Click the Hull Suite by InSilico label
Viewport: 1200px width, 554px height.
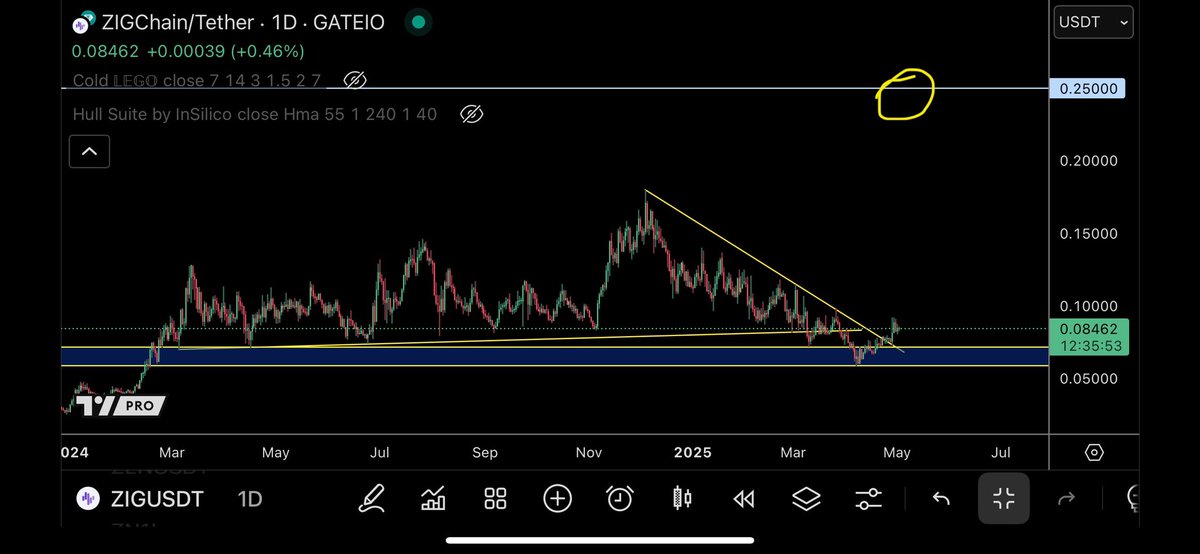(255, 114)
